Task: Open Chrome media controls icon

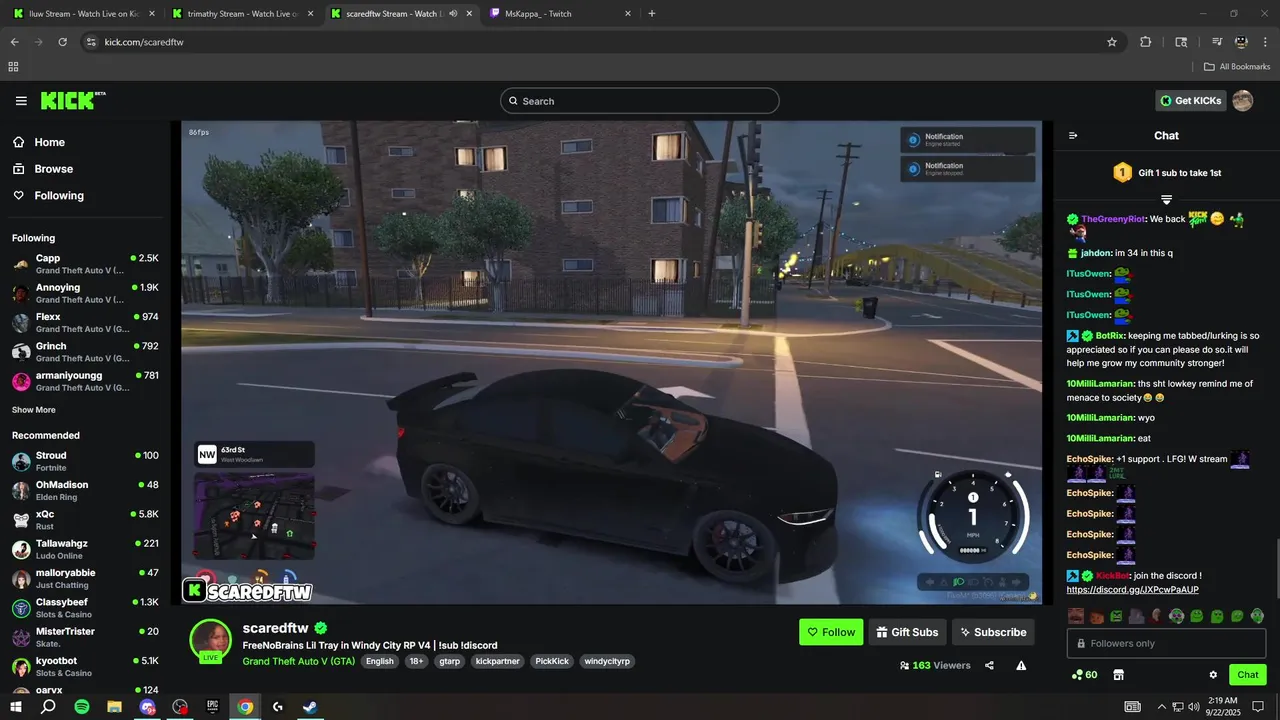Action: click(1217, 42)
